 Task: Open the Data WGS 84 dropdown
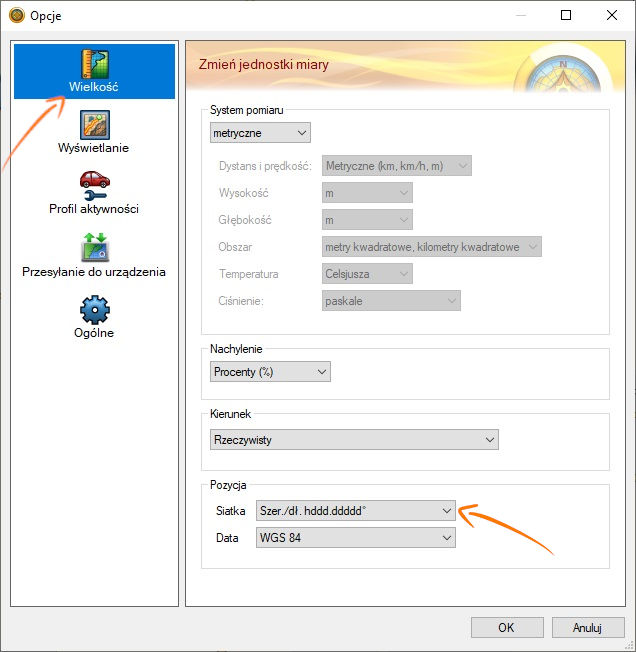coord(355,538)
